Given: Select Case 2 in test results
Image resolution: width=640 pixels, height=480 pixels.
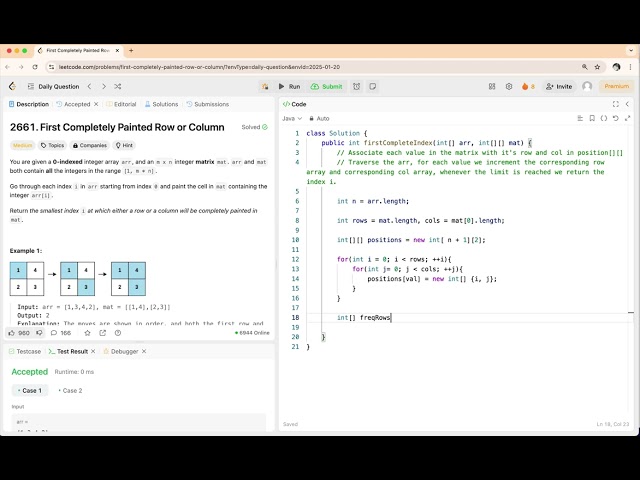Looking at the screenshot, I should pos(70,390).
